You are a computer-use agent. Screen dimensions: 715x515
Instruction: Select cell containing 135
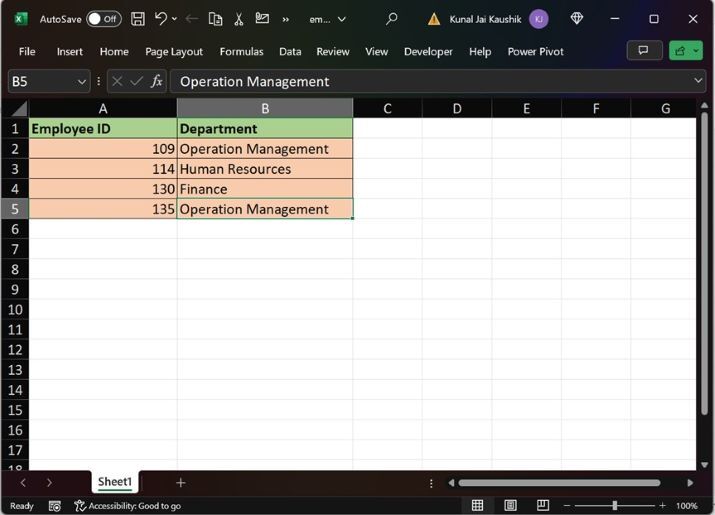(103, 209)
